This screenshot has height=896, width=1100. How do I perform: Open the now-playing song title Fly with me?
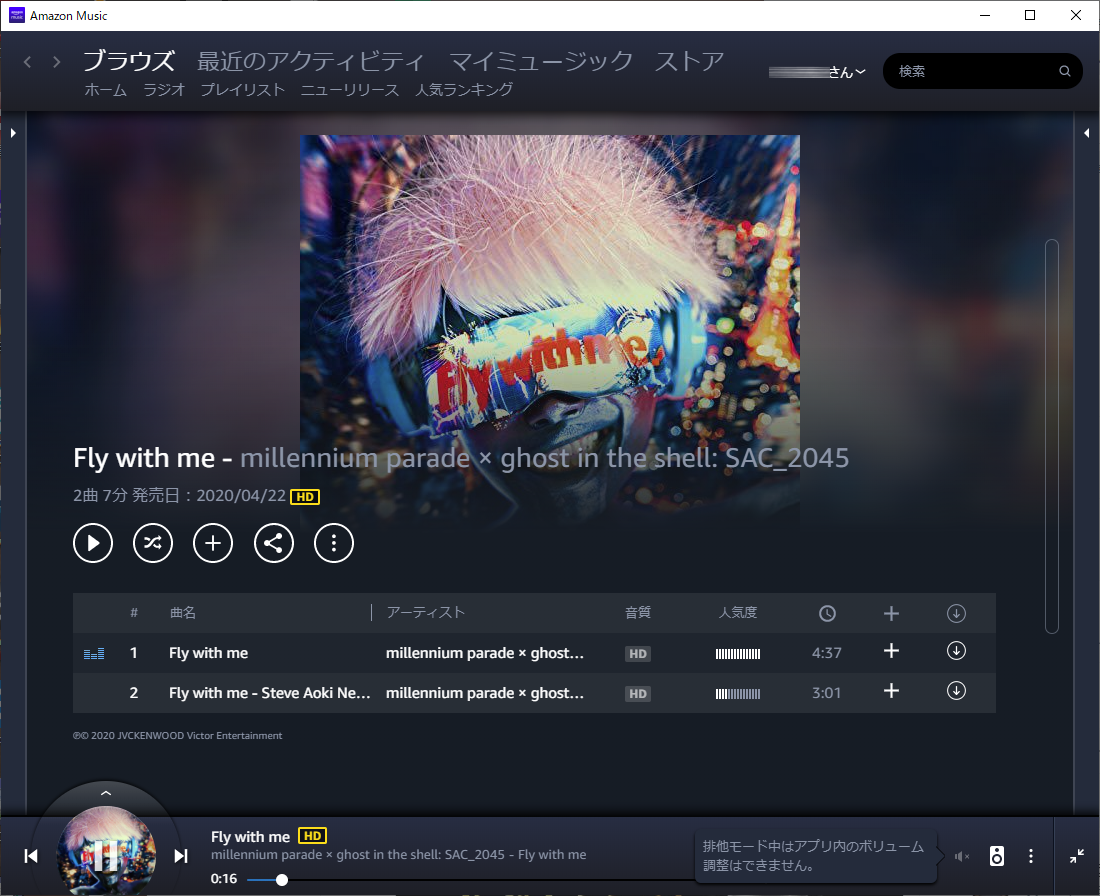click(250, 837)
